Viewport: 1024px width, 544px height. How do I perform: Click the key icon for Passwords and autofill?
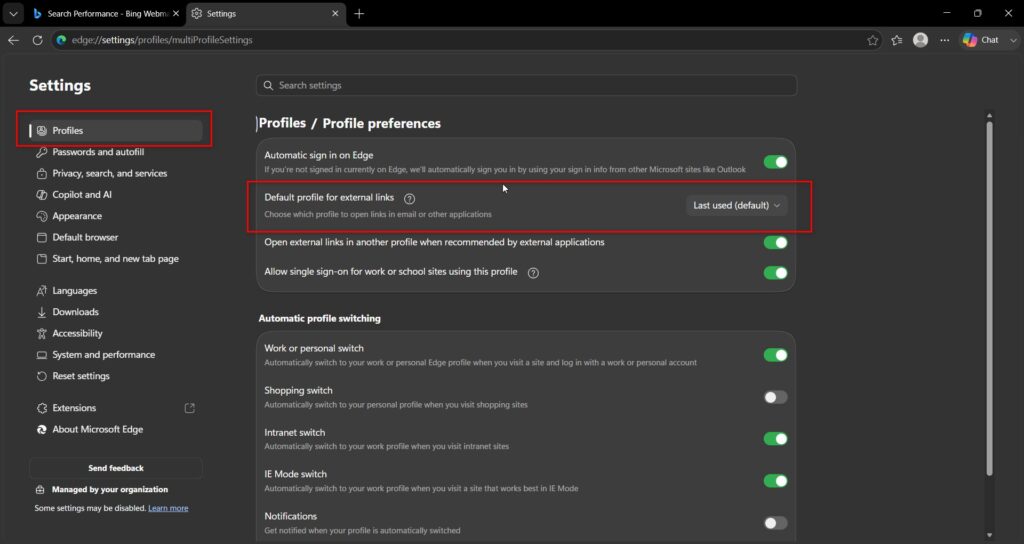click(x=42, y=152)
